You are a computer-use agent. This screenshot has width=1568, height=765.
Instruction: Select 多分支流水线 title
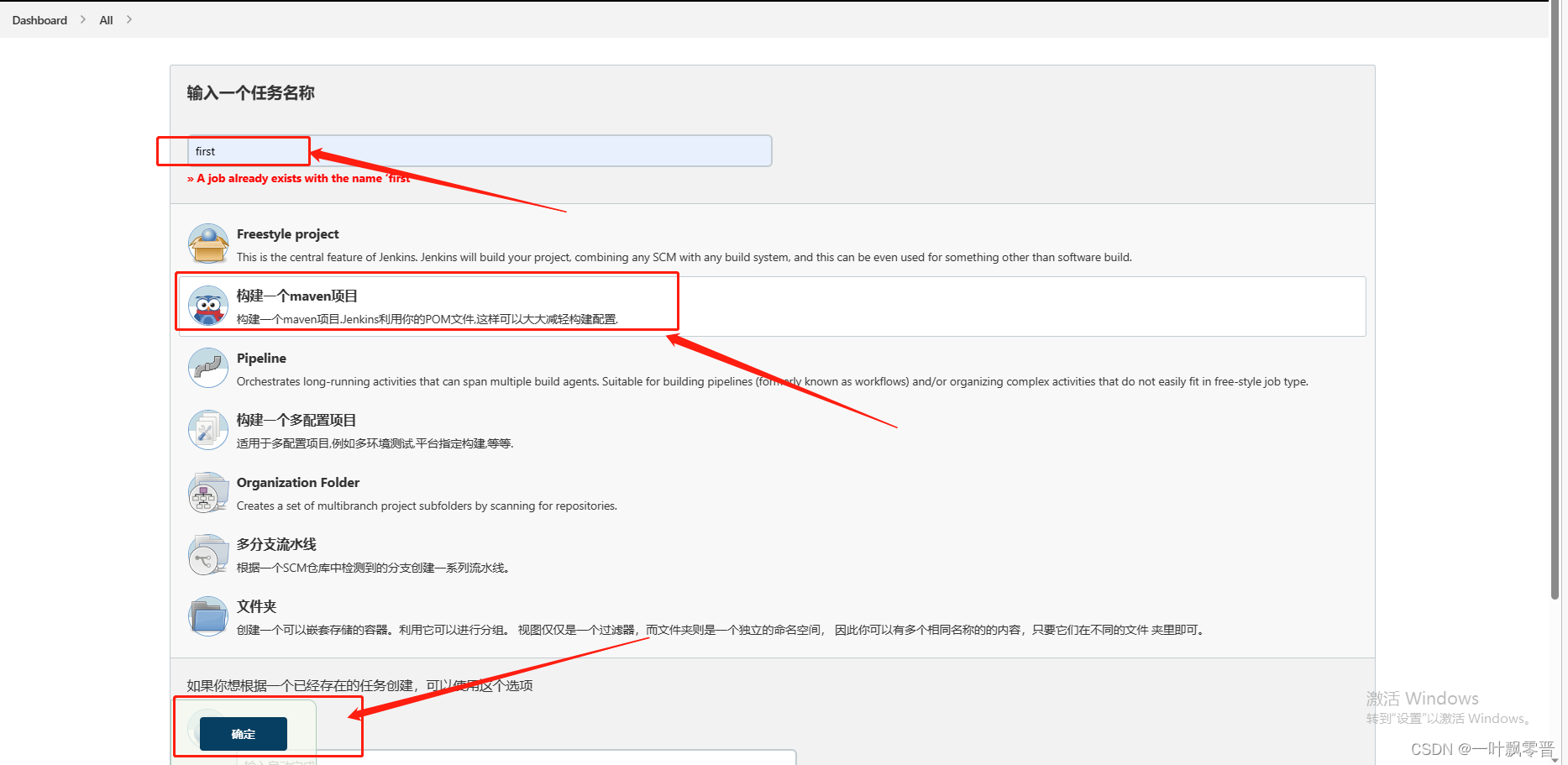(276, 544)
